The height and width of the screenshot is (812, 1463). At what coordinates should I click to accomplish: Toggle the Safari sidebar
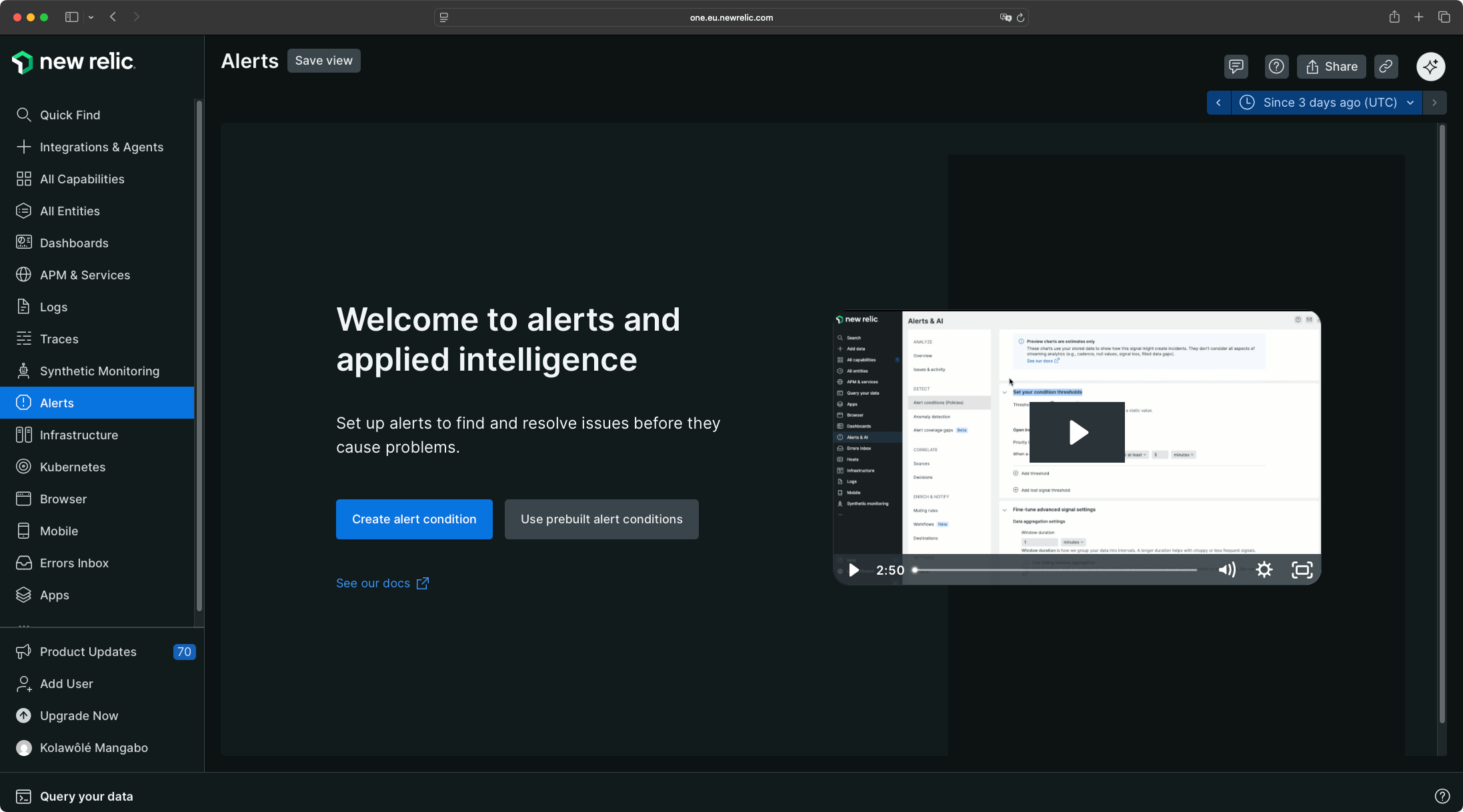[x=71, y=17]
